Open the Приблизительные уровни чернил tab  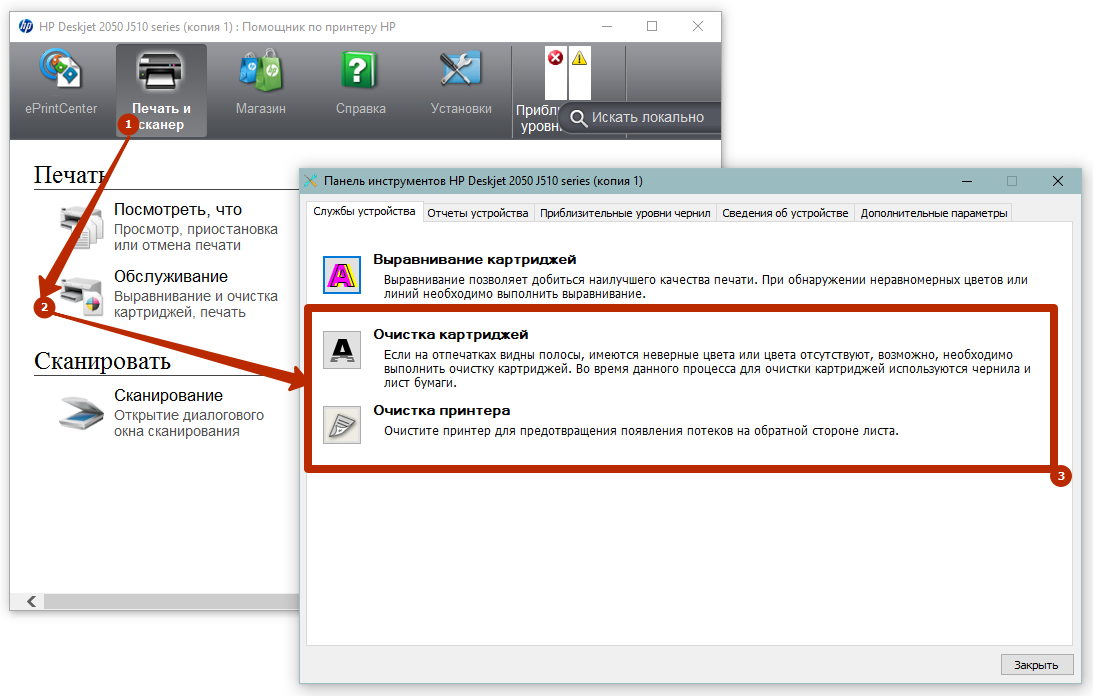[x=625, y=213]
